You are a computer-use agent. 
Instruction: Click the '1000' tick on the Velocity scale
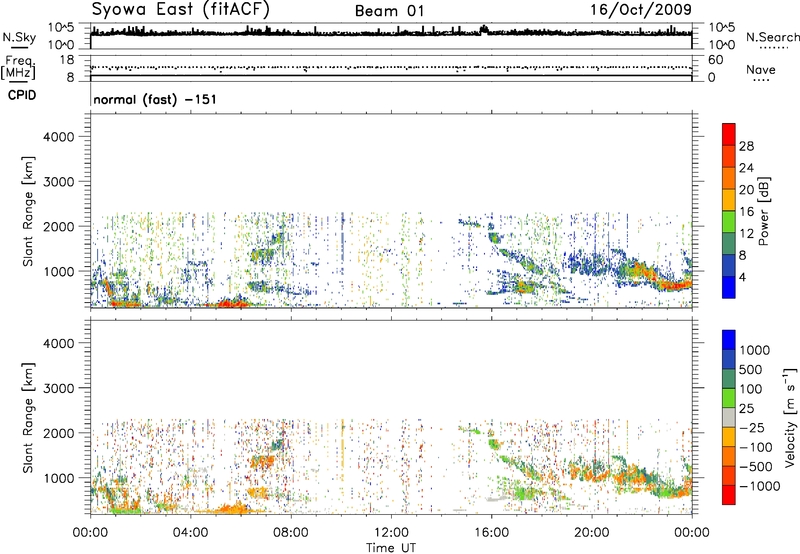754,350
